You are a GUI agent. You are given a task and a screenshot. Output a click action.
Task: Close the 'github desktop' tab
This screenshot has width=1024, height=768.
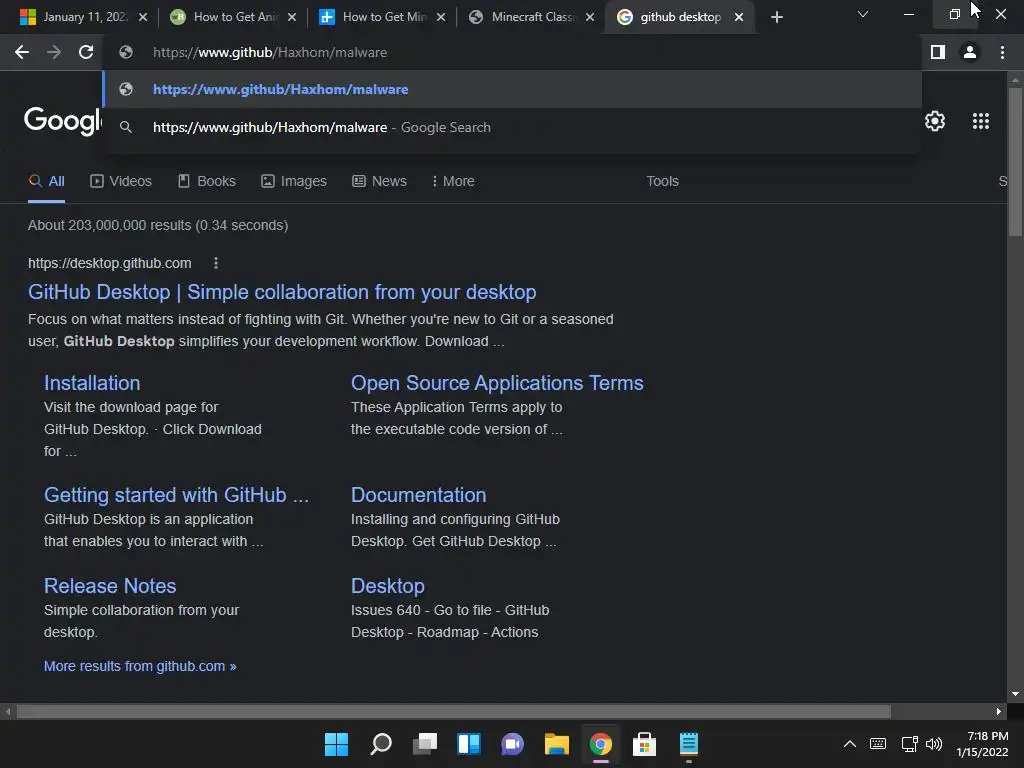[739, 17]
